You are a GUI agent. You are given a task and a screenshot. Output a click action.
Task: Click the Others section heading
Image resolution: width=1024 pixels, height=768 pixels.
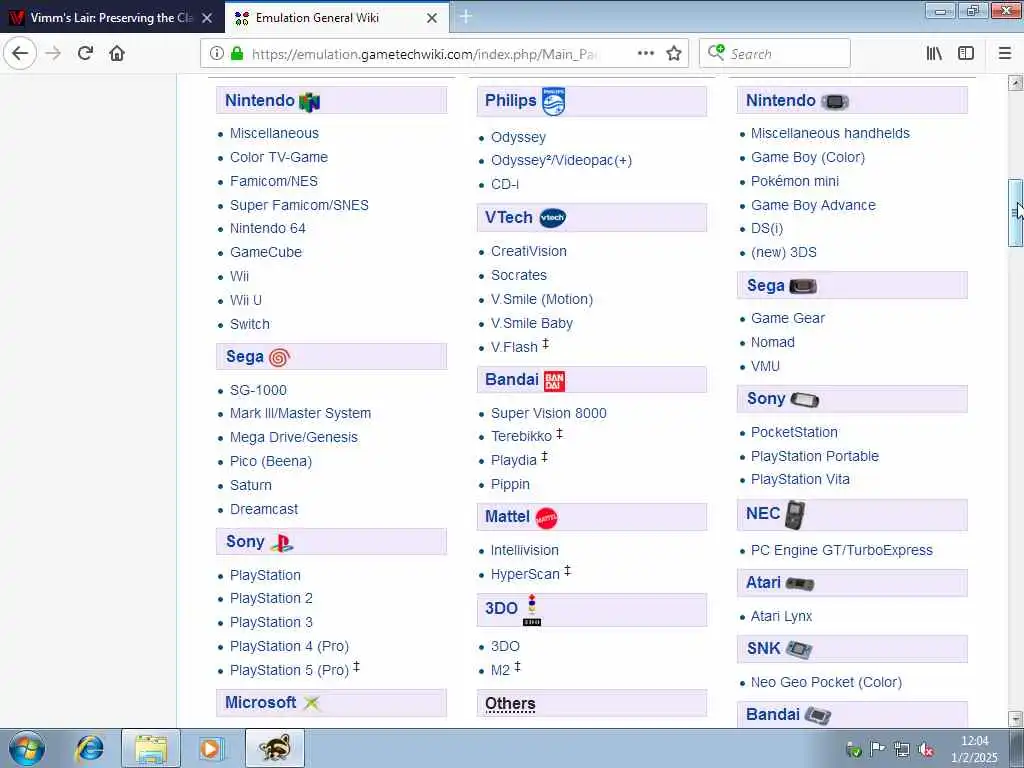(510, 703)
